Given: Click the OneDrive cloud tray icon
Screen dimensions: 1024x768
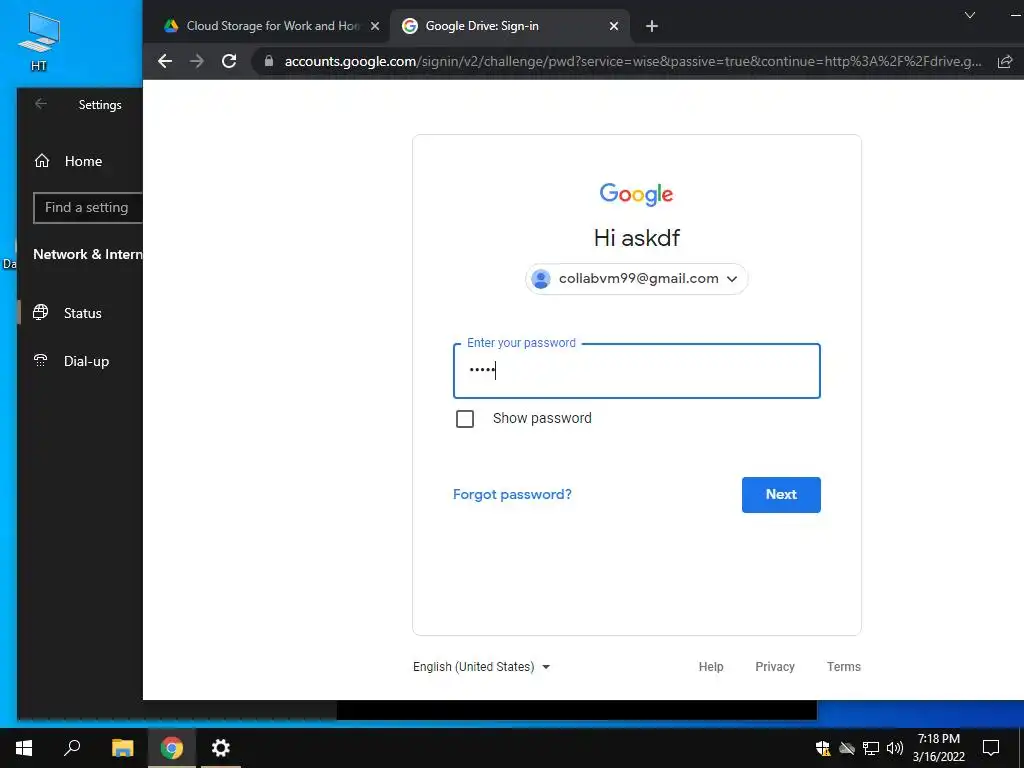Looking at the screenshot, I should [847, 748].
